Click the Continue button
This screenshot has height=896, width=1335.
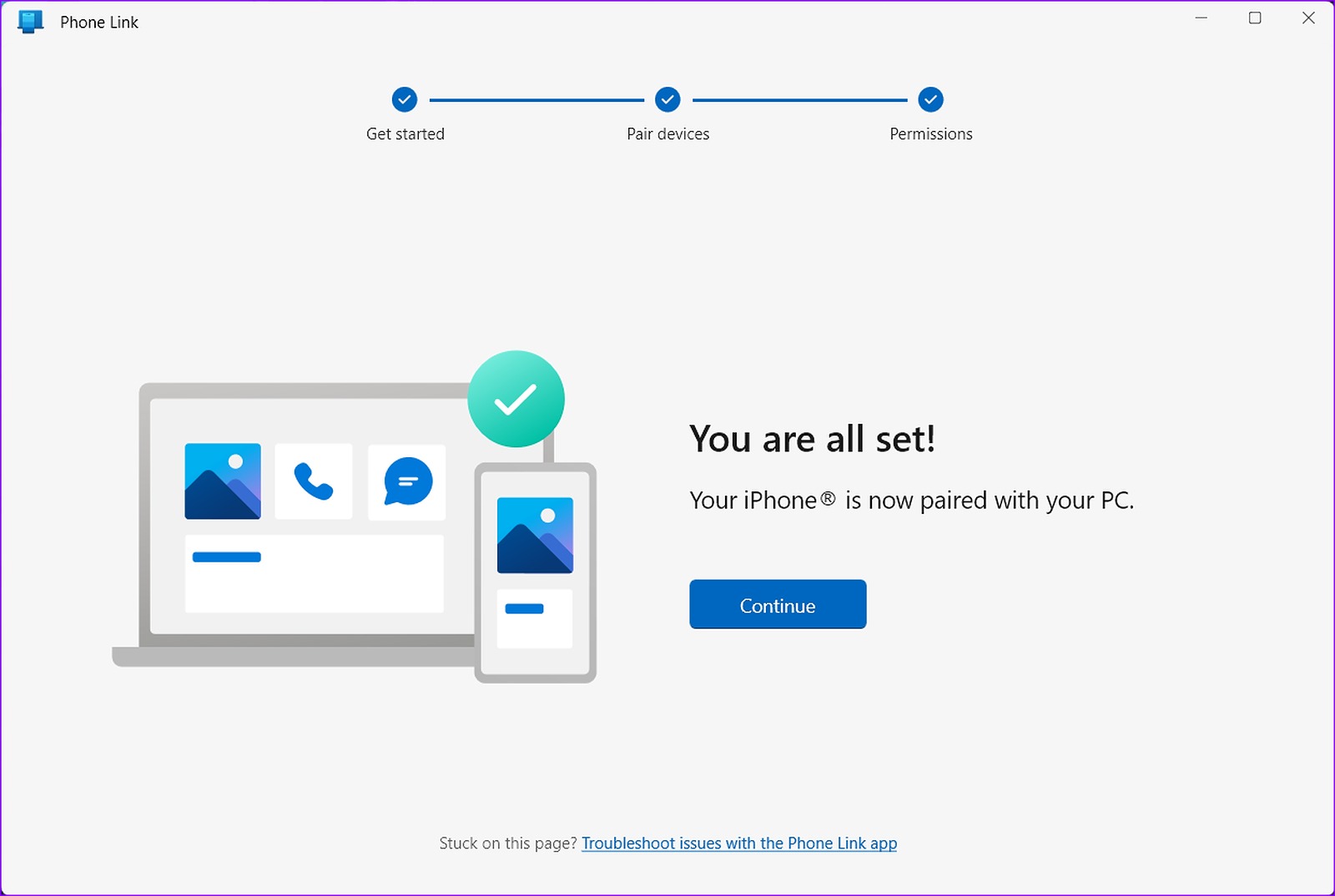click(x=778, y=604)
